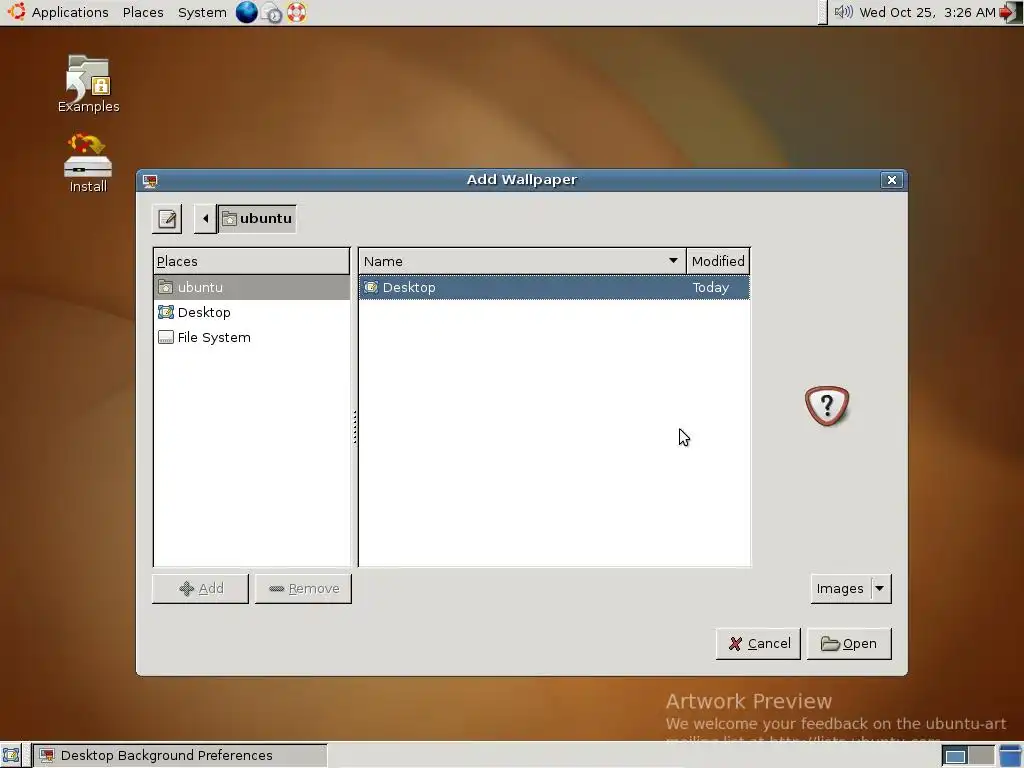The height and width of the screenshot is (768, 1024).
Task: Open the help lifesaver icon
Action: [296, 12]
